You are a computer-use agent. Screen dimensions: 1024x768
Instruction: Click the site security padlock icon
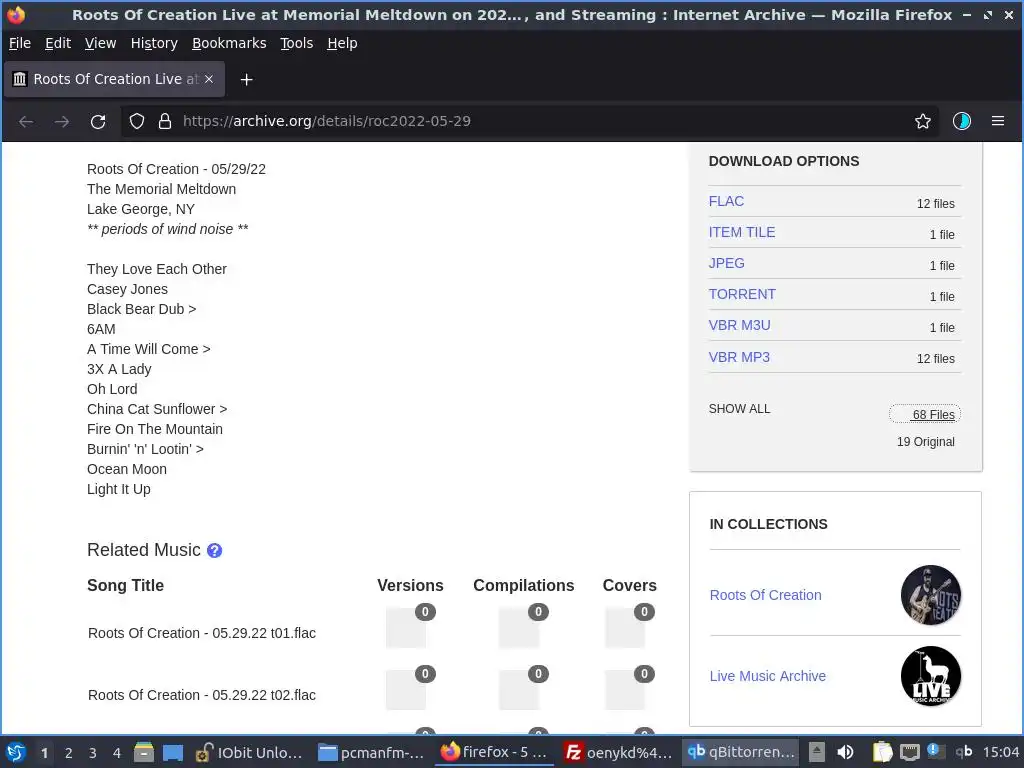(165, 121)
